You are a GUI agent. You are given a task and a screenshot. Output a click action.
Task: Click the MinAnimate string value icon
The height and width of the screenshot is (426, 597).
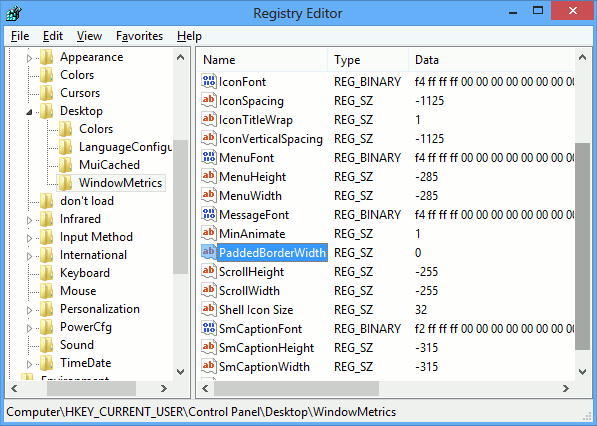pos(209,233)
